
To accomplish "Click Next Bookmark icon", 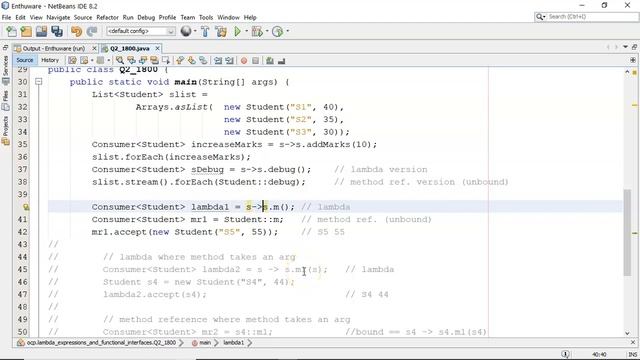I will (191, 60).
